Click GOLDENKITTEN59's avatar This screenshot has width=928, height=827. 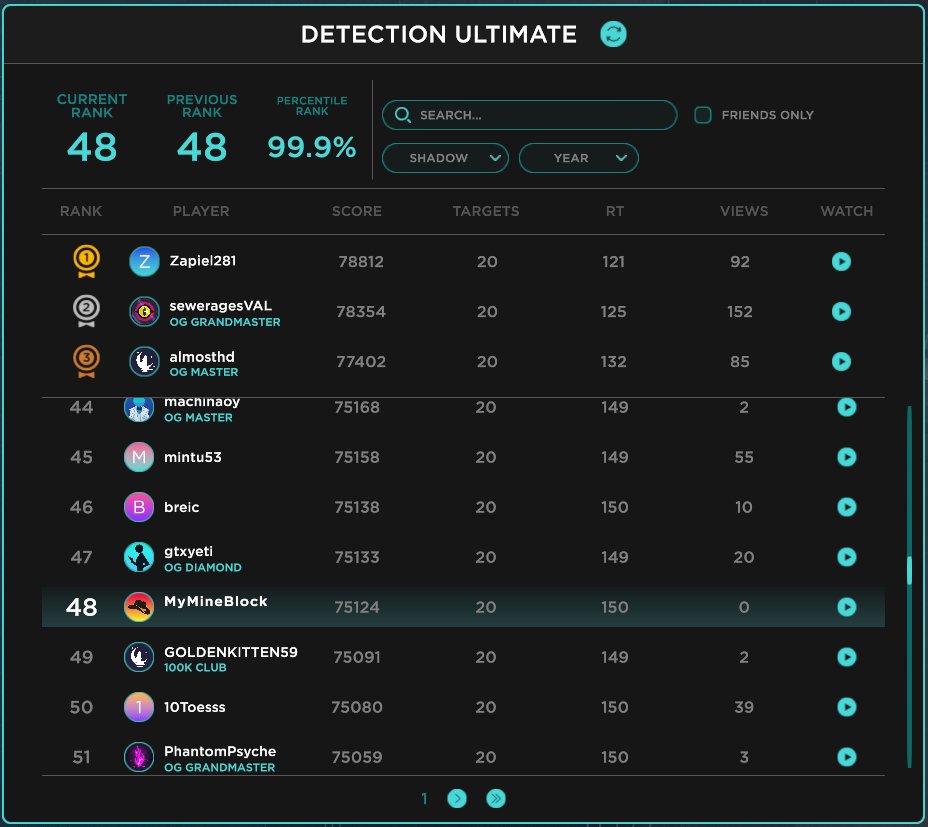pos(139,657)
